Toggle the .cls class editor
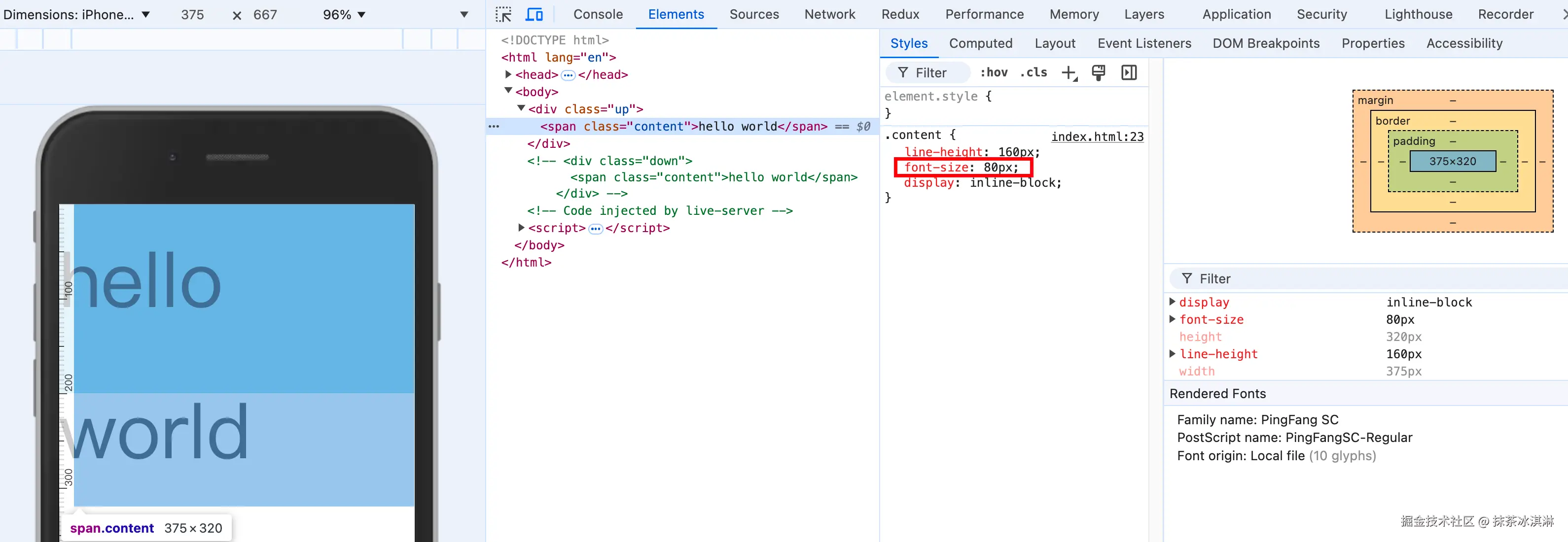 [1033, 72]
